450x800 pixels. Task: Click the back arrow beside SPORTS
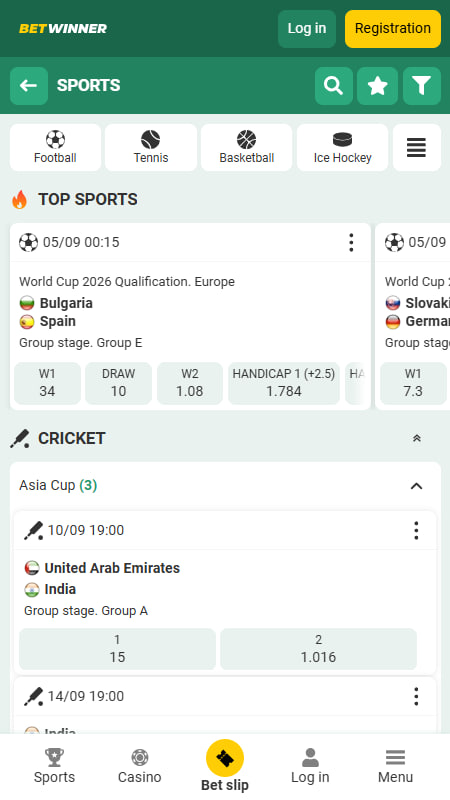point(29,86)
